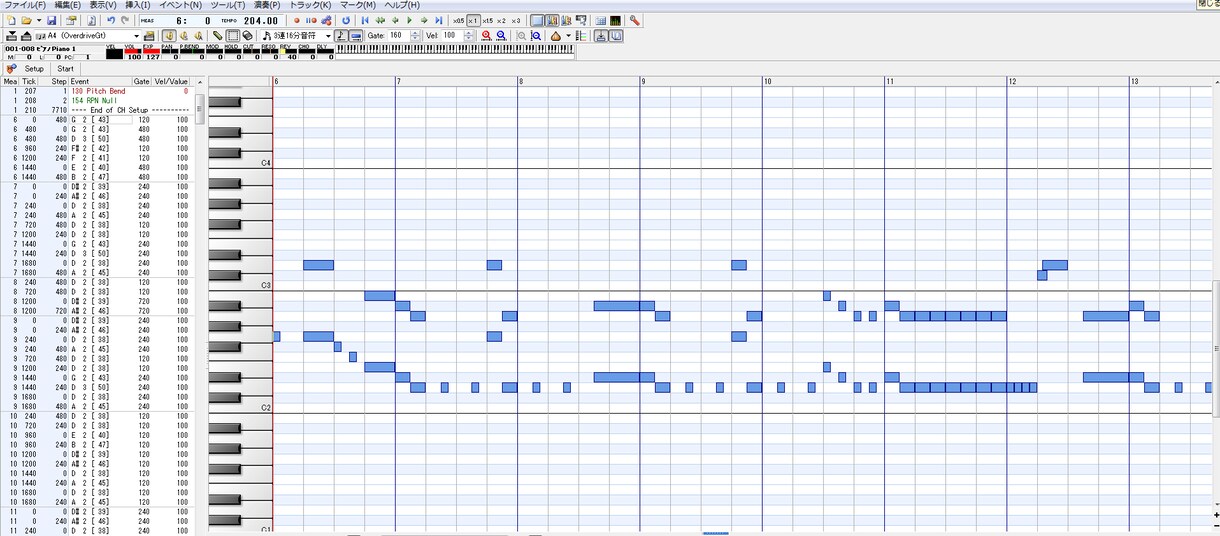The height and width of the screenshot is (536, 1220).
Task: Create a new file with the toolbar icon
Action: pos(10,20)
